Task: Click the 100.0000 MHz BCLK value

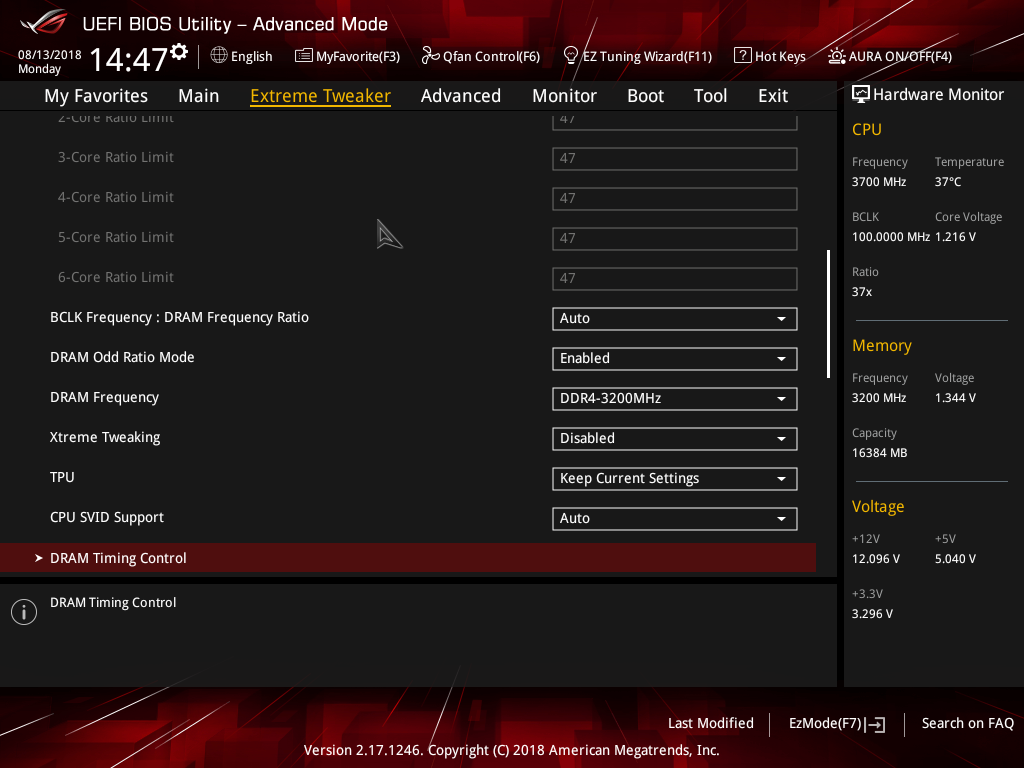Action: pyautogui.click(x=891, y=237)
